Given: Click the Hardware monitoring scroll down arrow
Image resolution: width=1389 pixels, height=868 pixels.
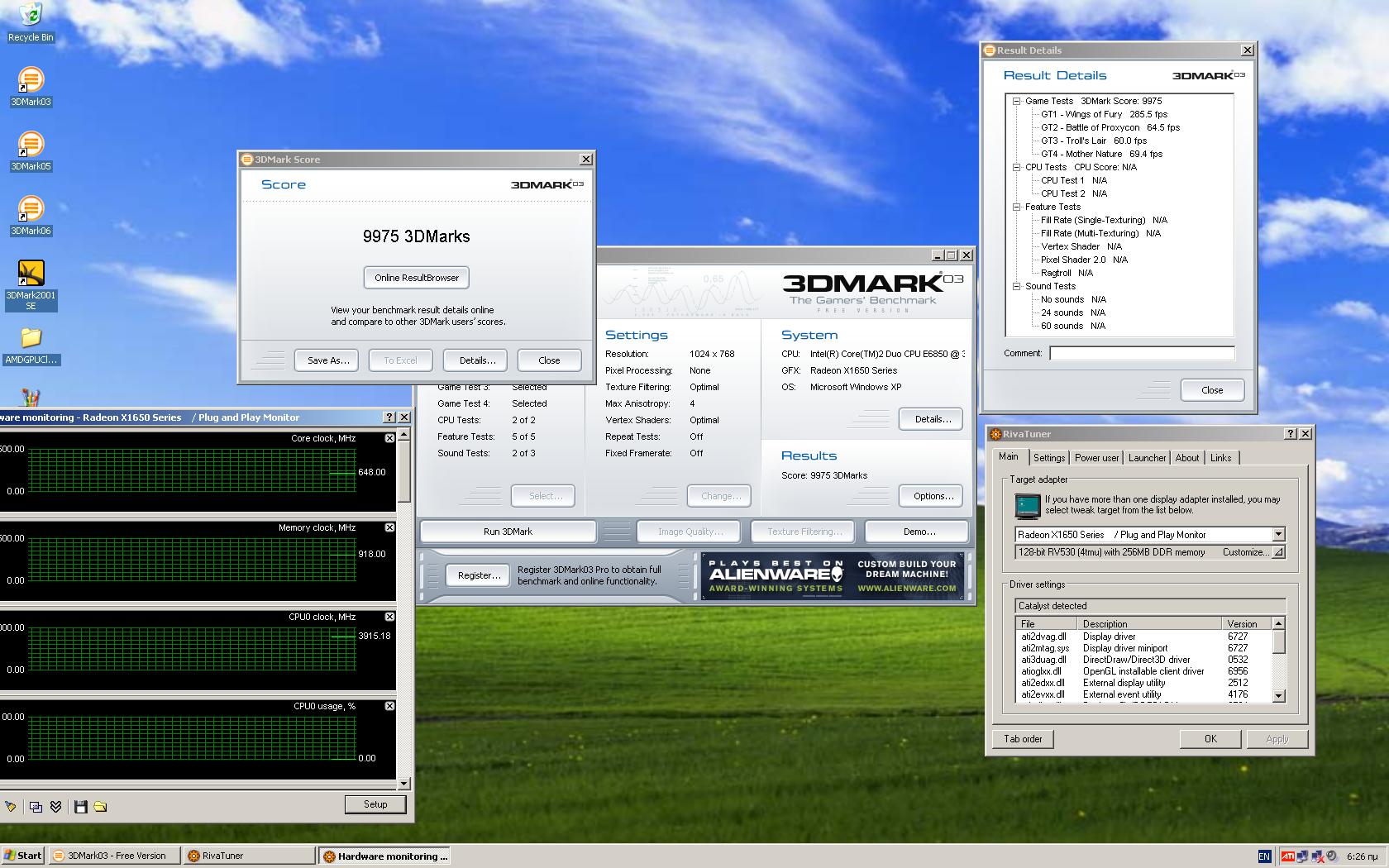Looking at the screenshot, I should (x=403, y=783).
